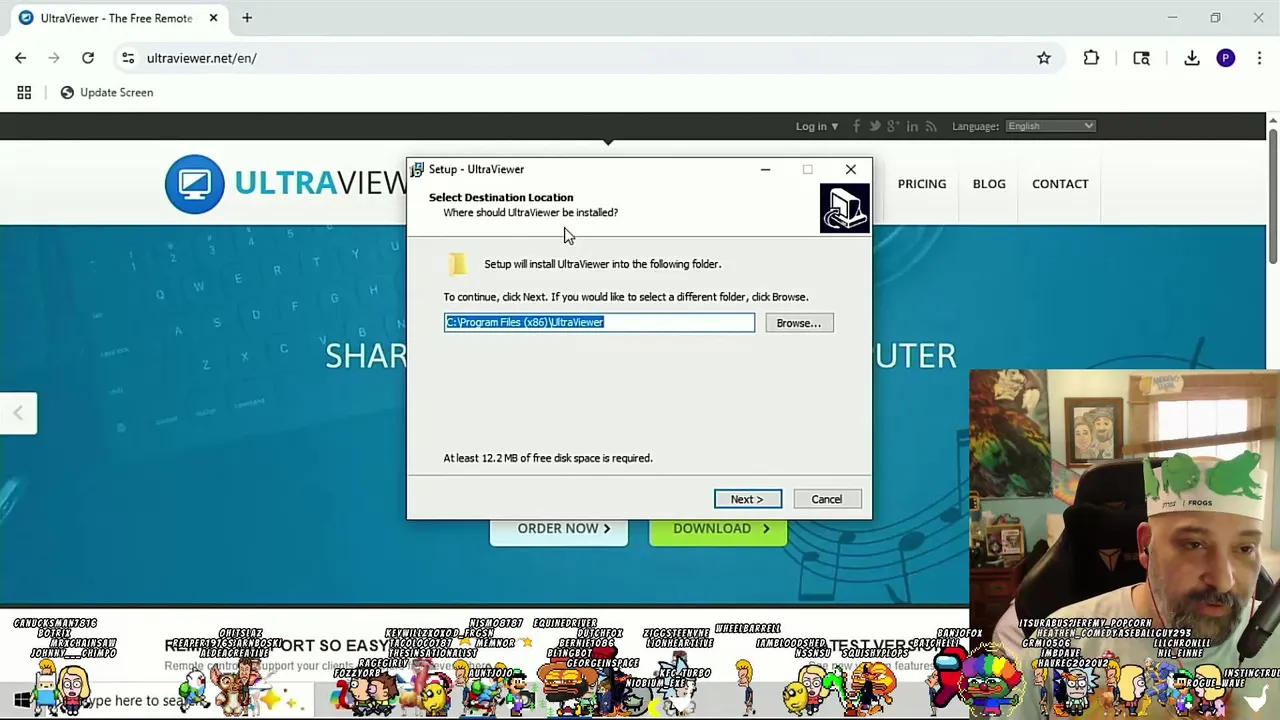This screenshot has width=1280, height=720.
Task: Click the Facebook icon in site header
Action: [857, 126]
